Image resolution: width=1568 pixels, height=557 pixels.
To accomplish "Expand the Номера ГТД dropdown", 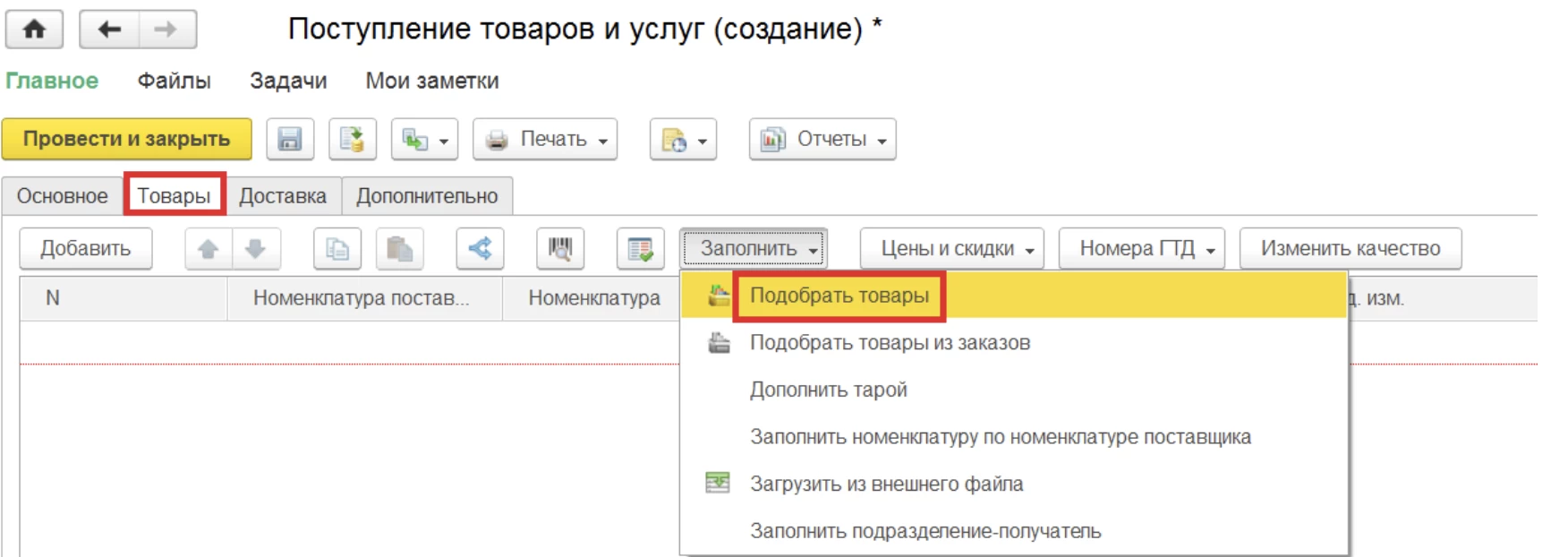I will point(1141,249).
